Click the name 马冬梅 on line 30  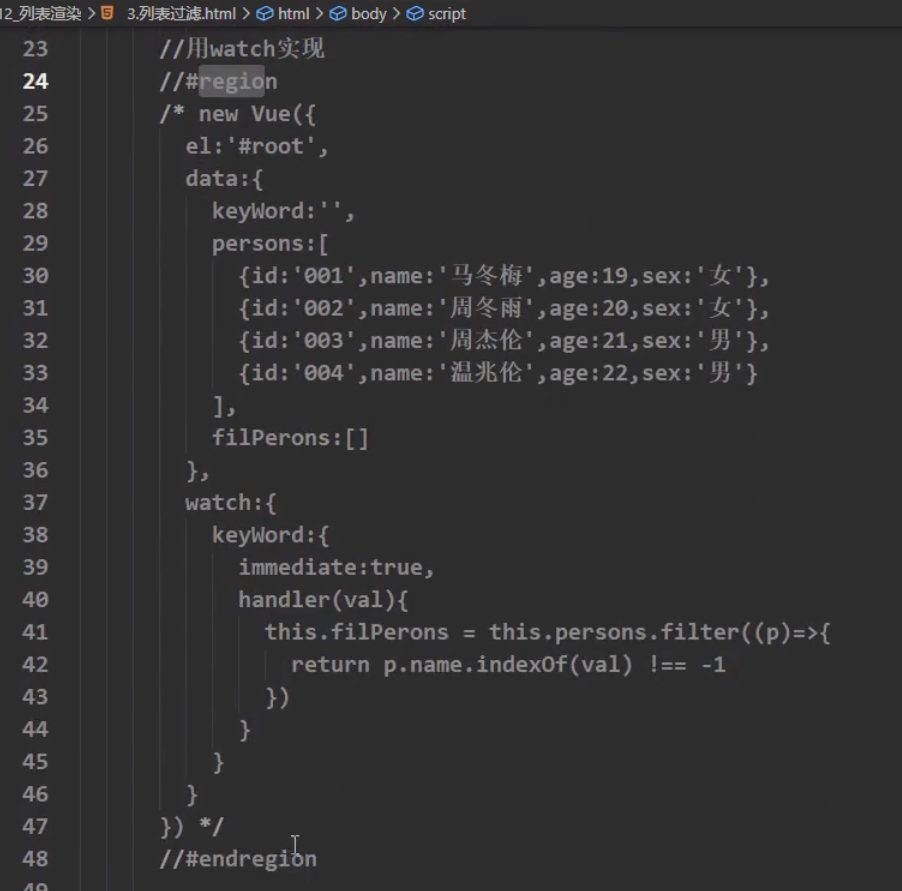pyautogui.click(x=487, y=276)
